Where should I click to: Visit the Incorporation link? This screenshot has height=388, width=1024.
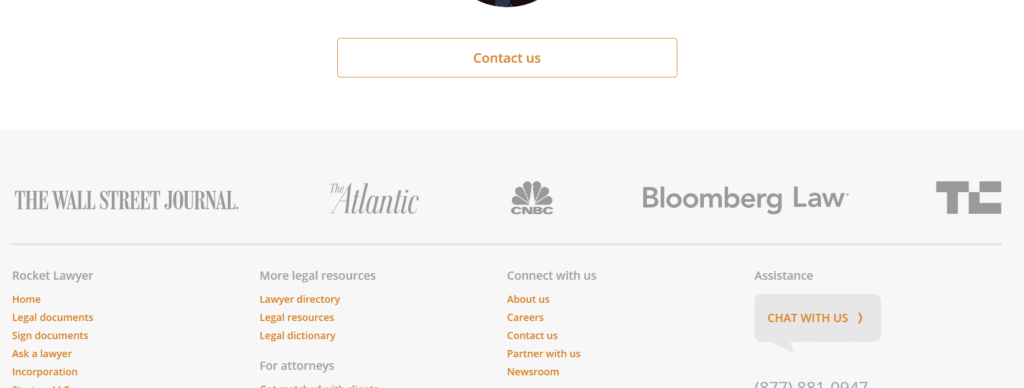[x=44, y=372]
